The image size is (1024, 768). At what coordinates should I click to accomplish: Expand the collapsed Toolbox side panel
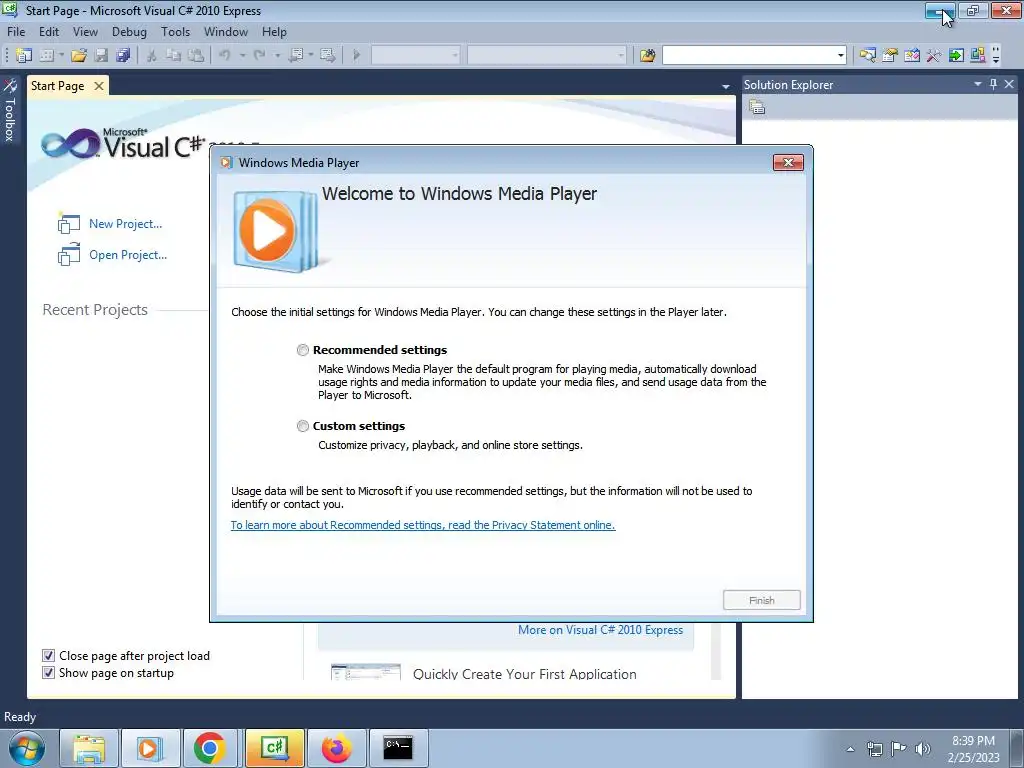pyautogui.click(x=10, y=110)
